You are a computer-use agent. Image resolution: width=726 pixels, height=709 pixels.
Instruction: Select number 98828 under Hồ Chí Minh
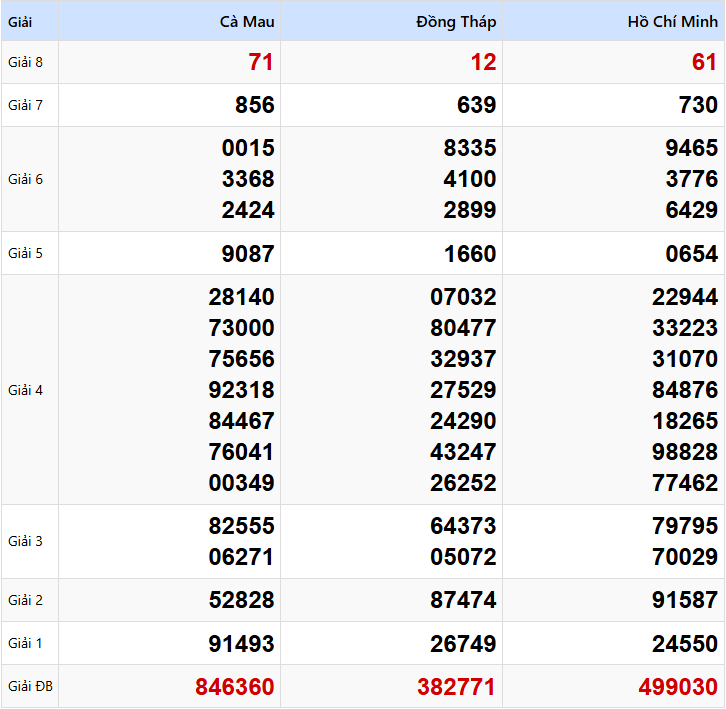pos(685,452)
